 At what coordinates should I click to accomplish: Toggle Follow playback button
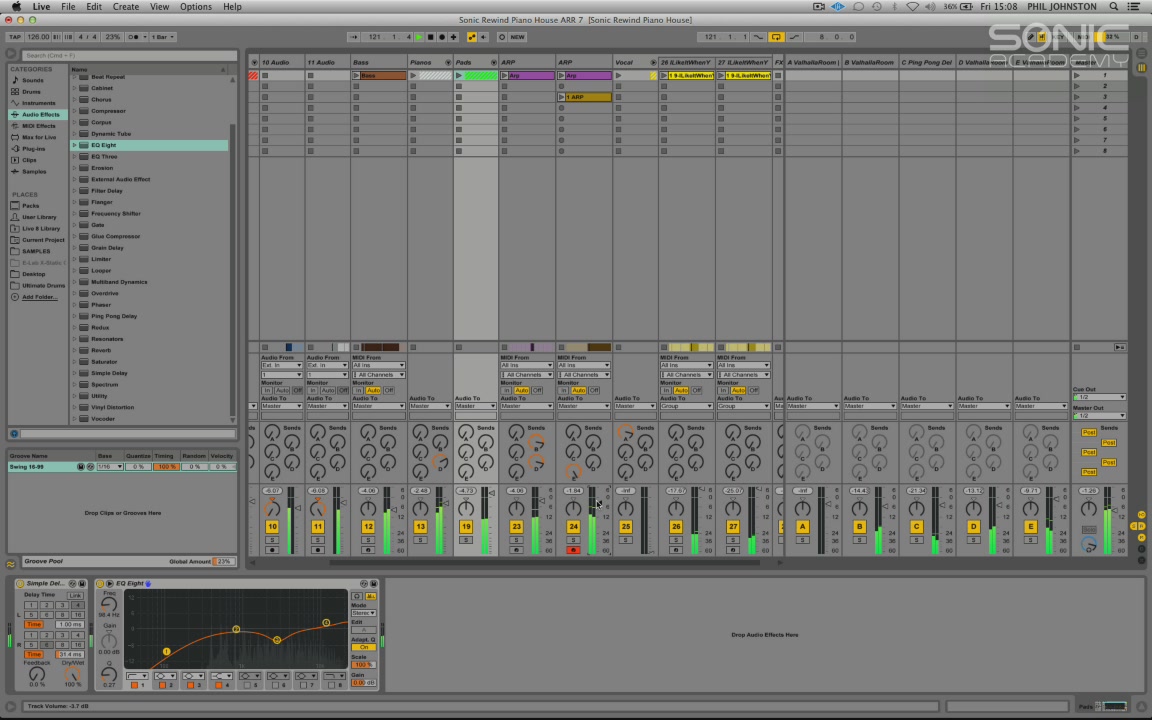click(x=353, y=37)
